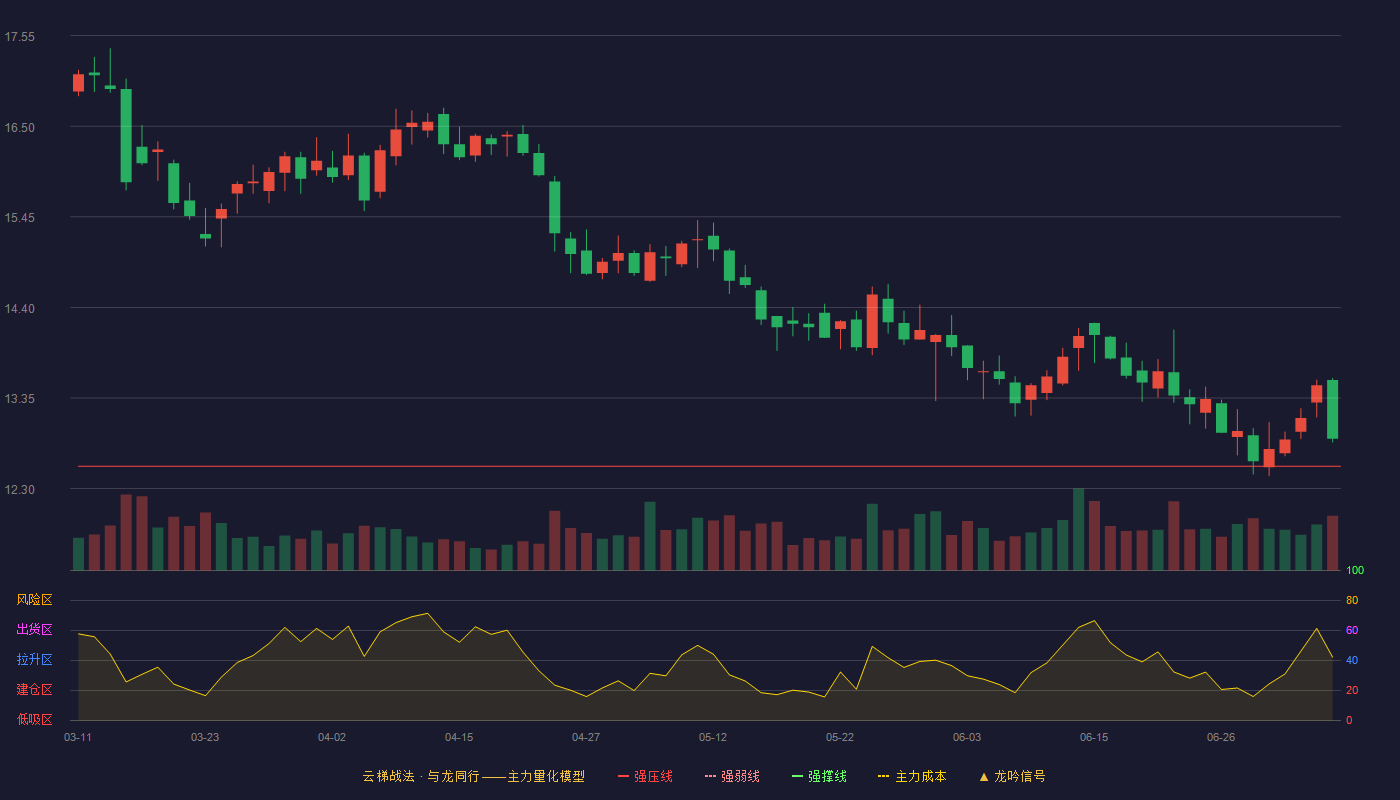Click the tallest green volume bar near 06-15

(x=1078, y=529)
